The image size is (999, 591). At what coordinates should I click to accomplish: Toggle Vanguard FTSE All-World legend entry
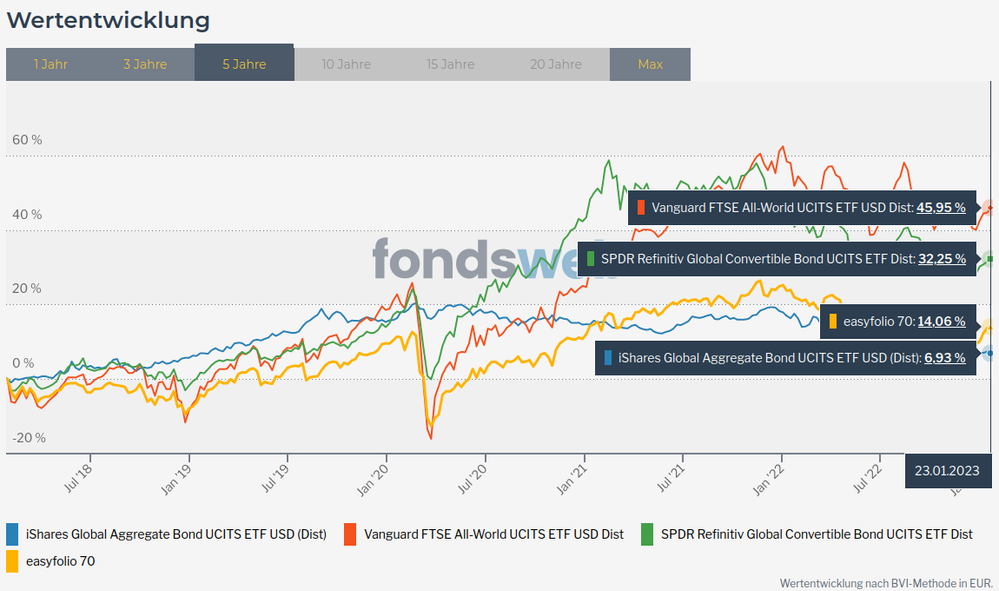click(x=494, y=534)
